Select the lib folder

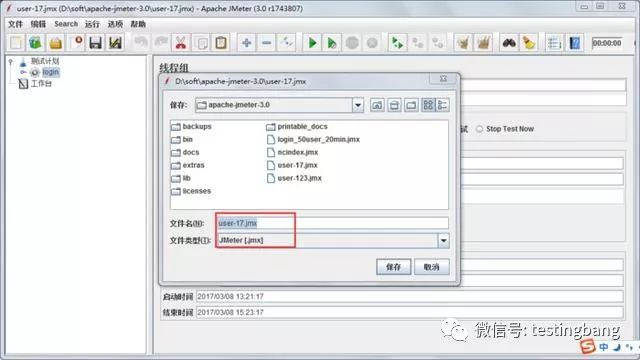(x=181, y=178)
